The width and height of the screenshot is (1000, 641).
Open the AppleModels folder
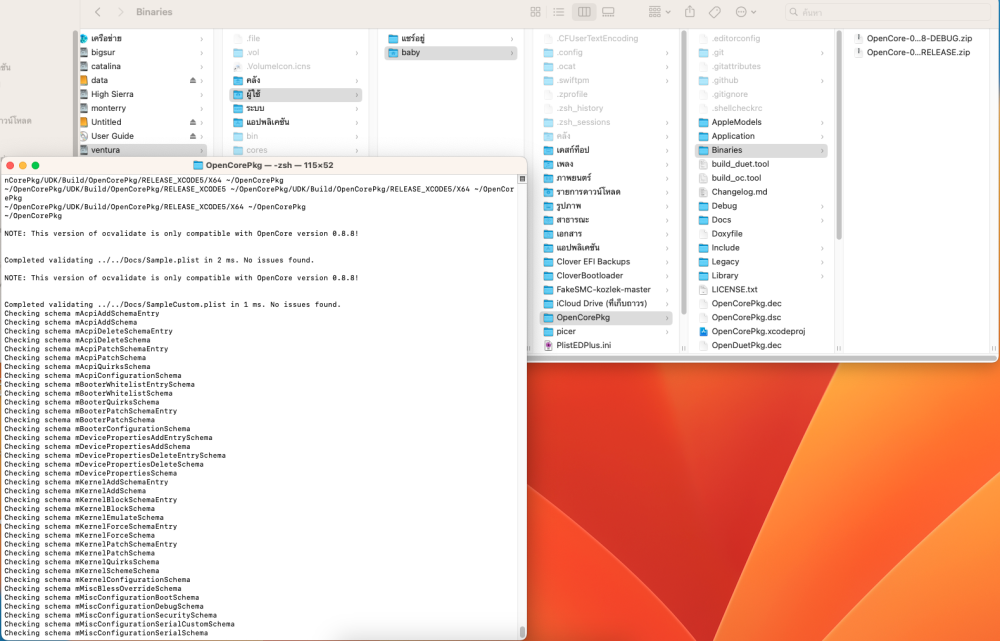click(x=761, y=122)
